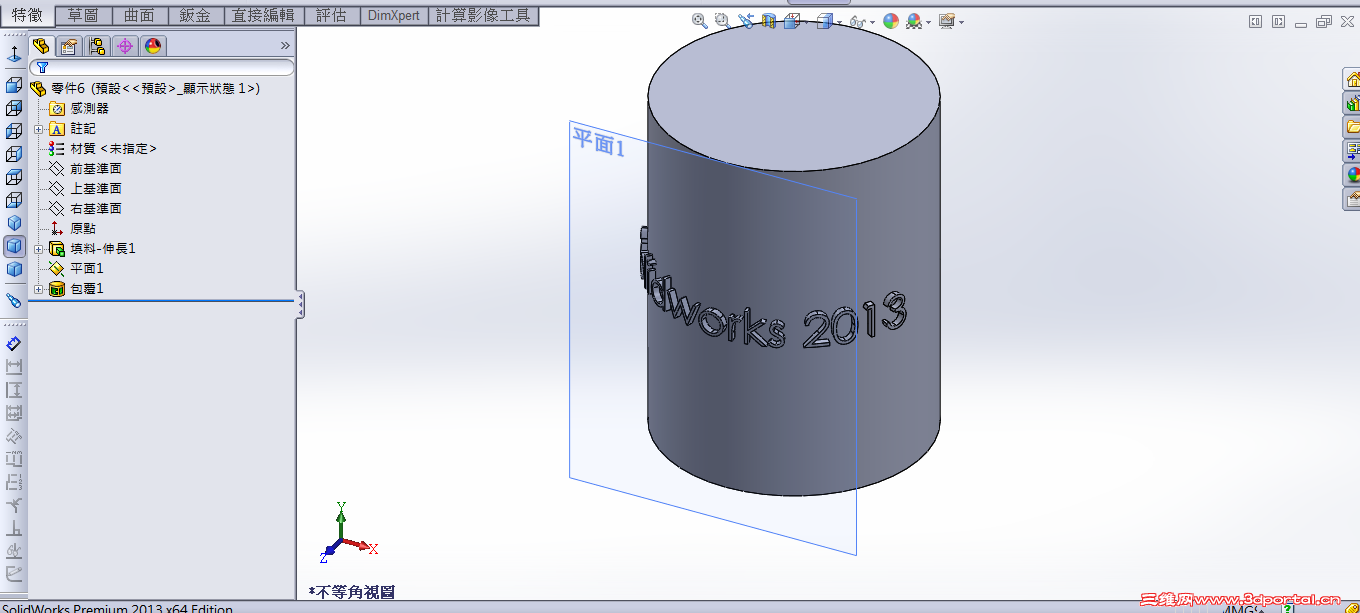The height and width of the screenshot is (613, 1360).
Task: Open the View Orientation cube icon
Action: (791, 21)
